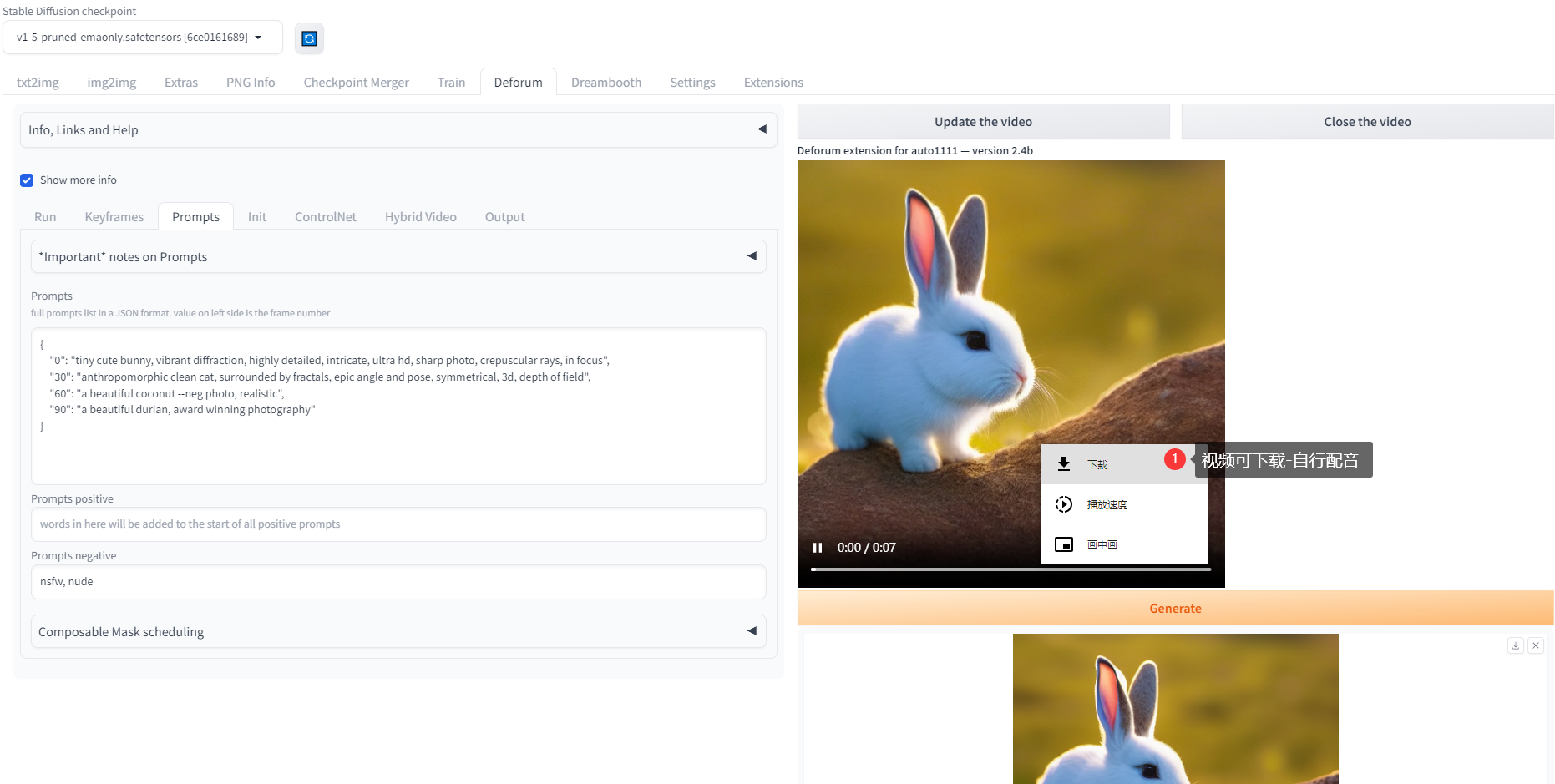Switch to the img2img tab
This screenshot has width=1555, height=784.
(112, 83)
